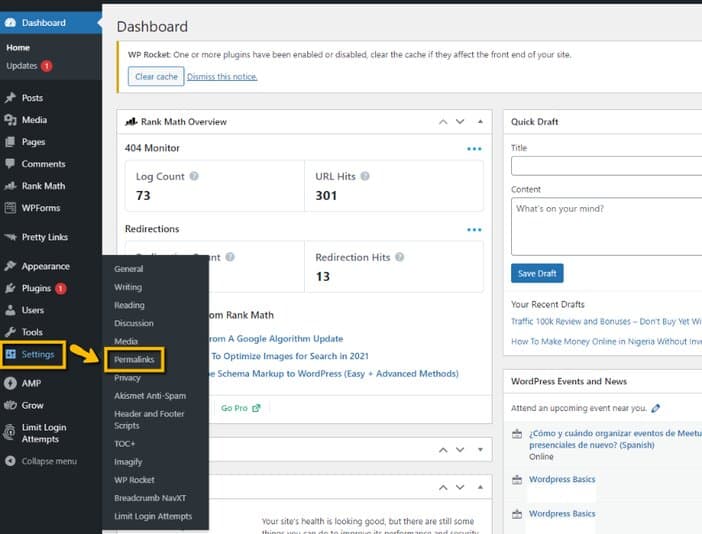Screen dimensions: 702x534
Task: Click the pencil icon to edit event location
Action: [x=656, y=408]
